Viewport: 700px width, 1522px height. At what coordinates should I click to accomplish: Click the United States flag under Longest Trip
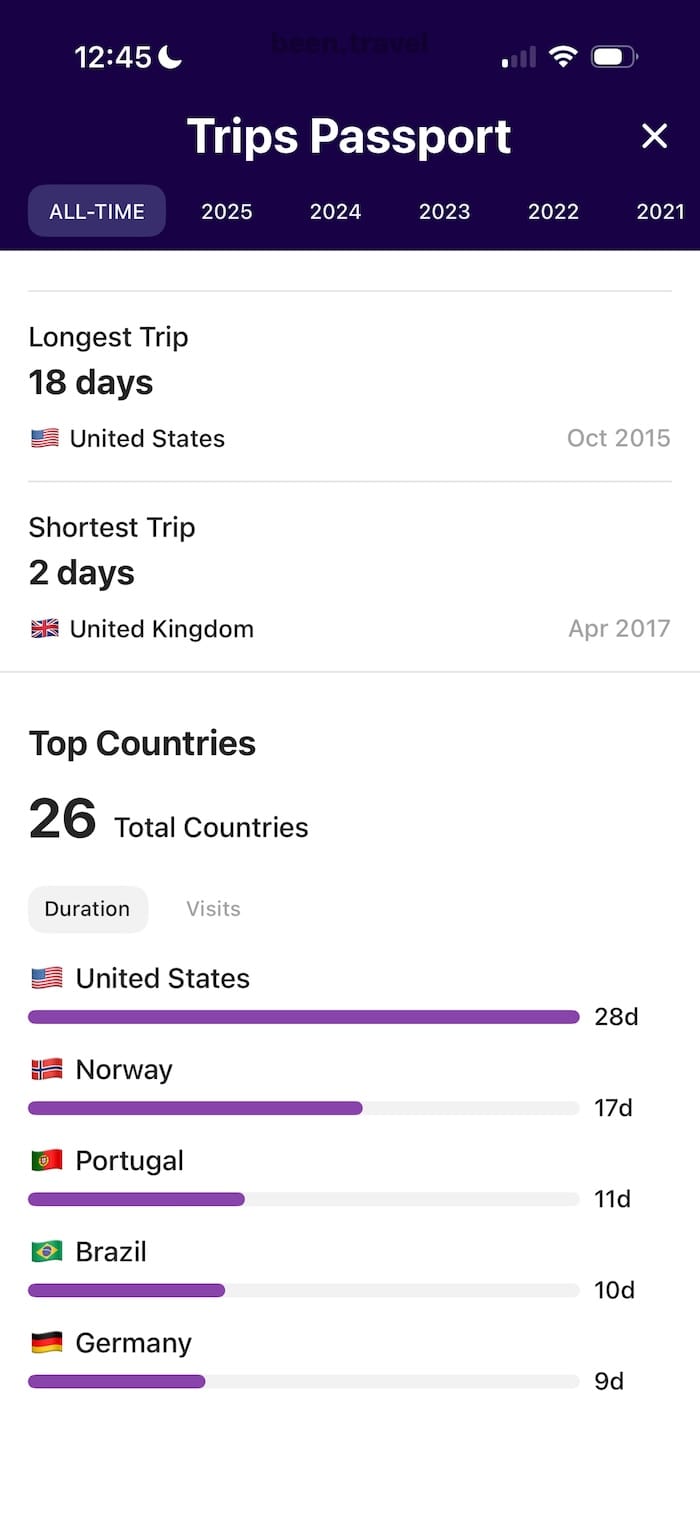[x=44, y=437]
